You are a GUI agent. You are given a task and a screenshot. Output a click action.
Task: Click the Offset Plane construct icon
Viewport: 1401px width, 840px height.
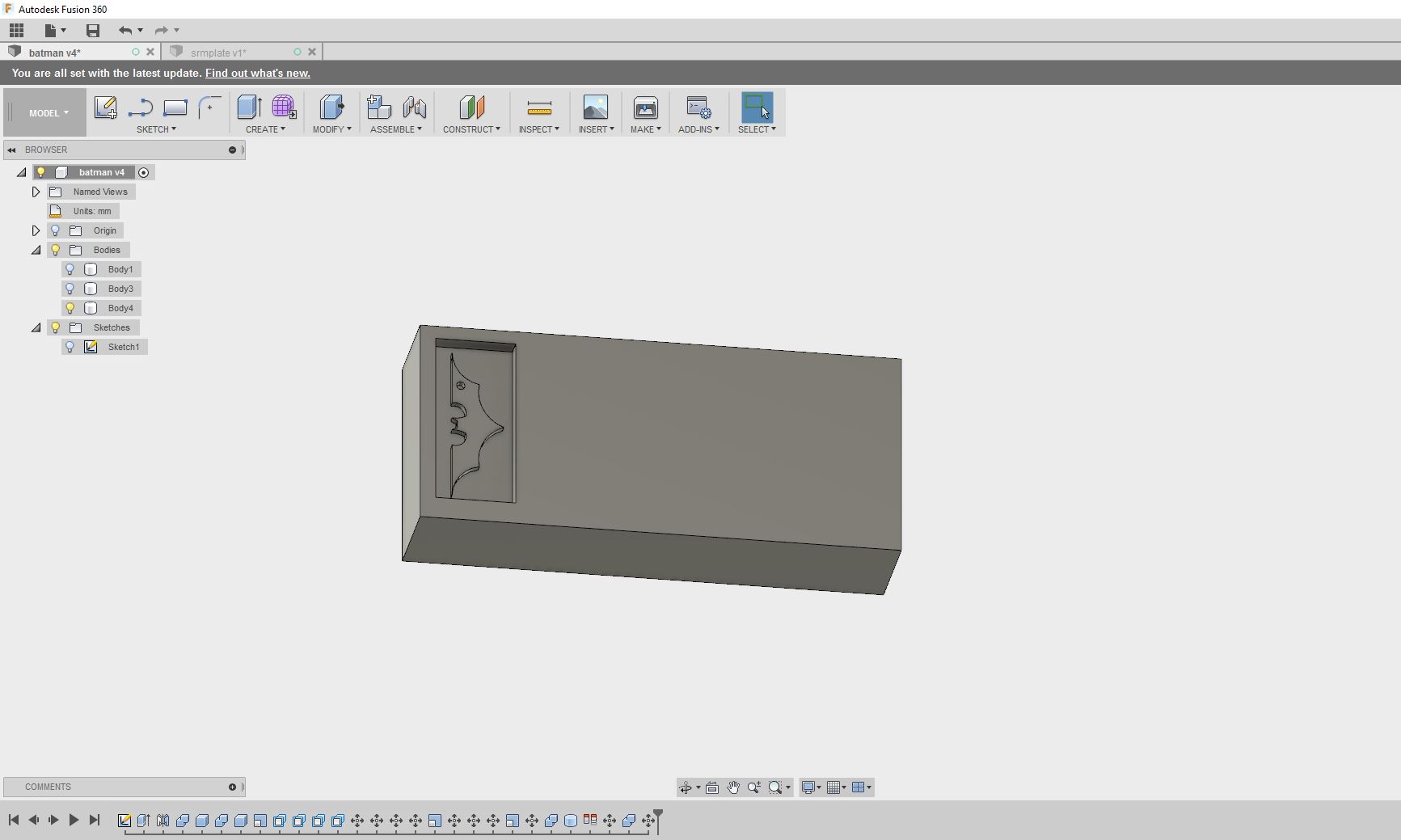(471, 108)
